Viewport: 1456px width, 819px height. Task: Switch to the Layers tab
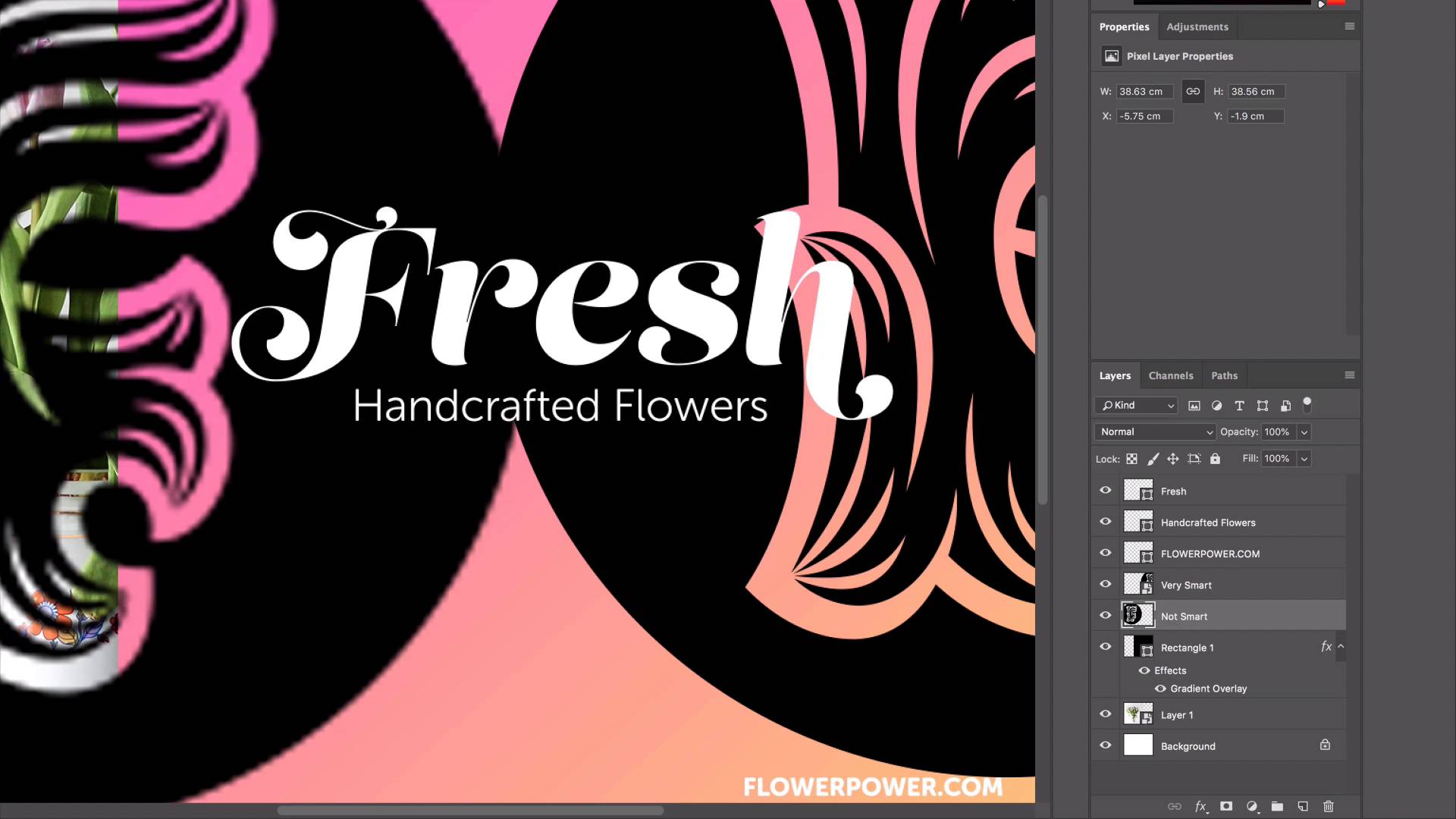[x=1115, y=375]
